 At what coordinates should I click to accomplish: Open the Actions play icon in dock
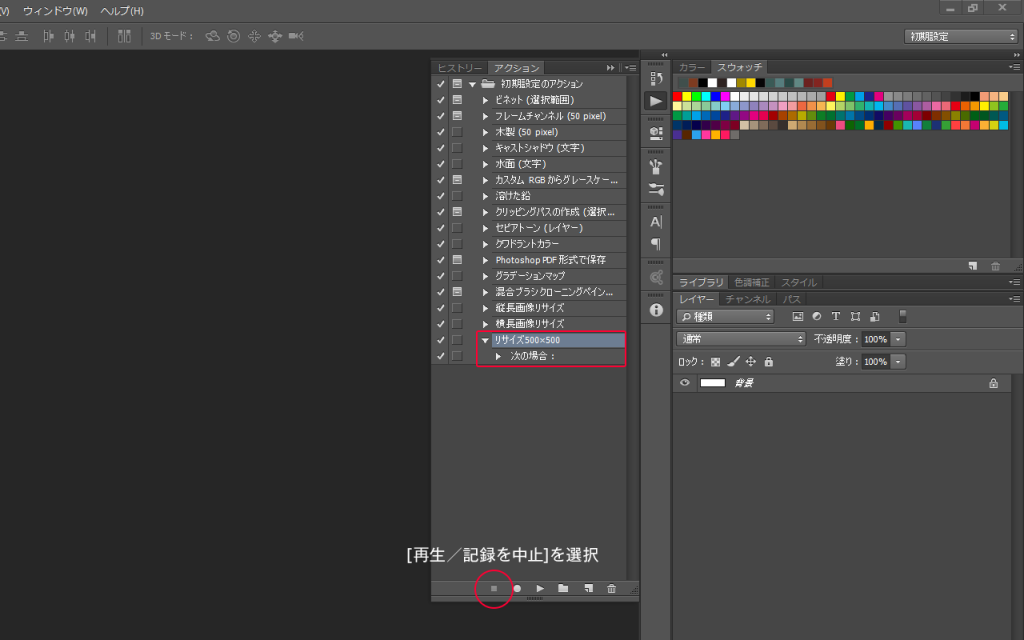656,101
